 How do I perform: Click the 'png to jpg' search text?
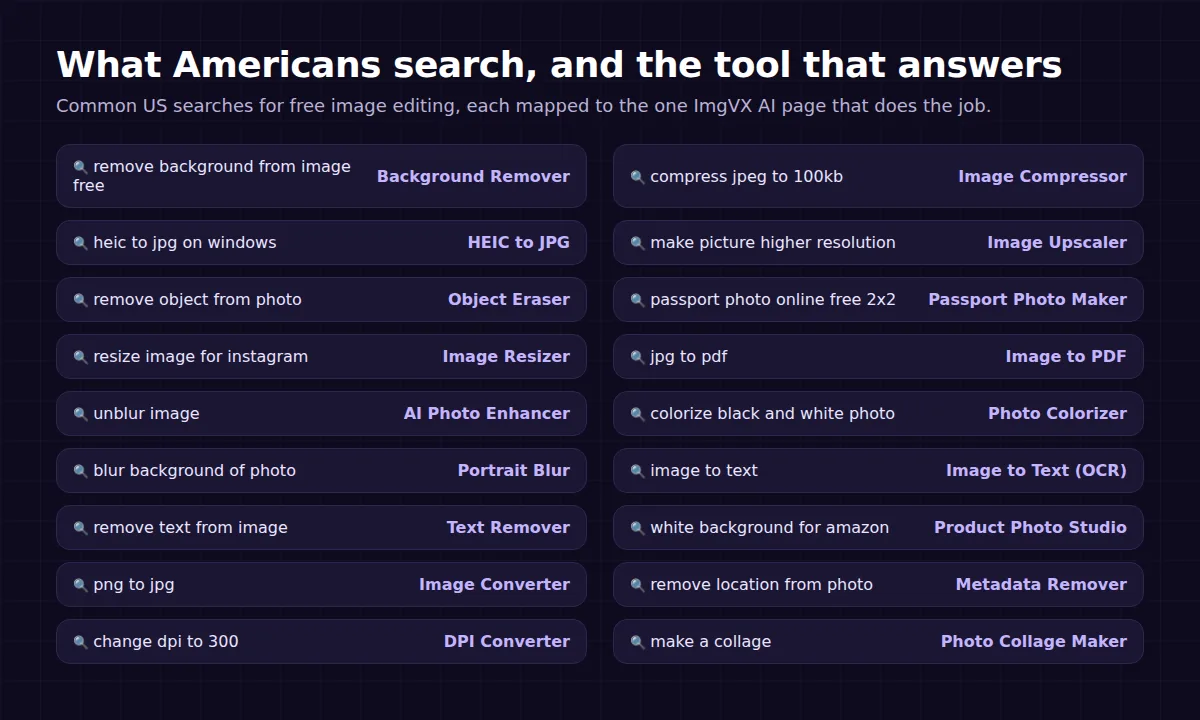(x=134, y=584)
